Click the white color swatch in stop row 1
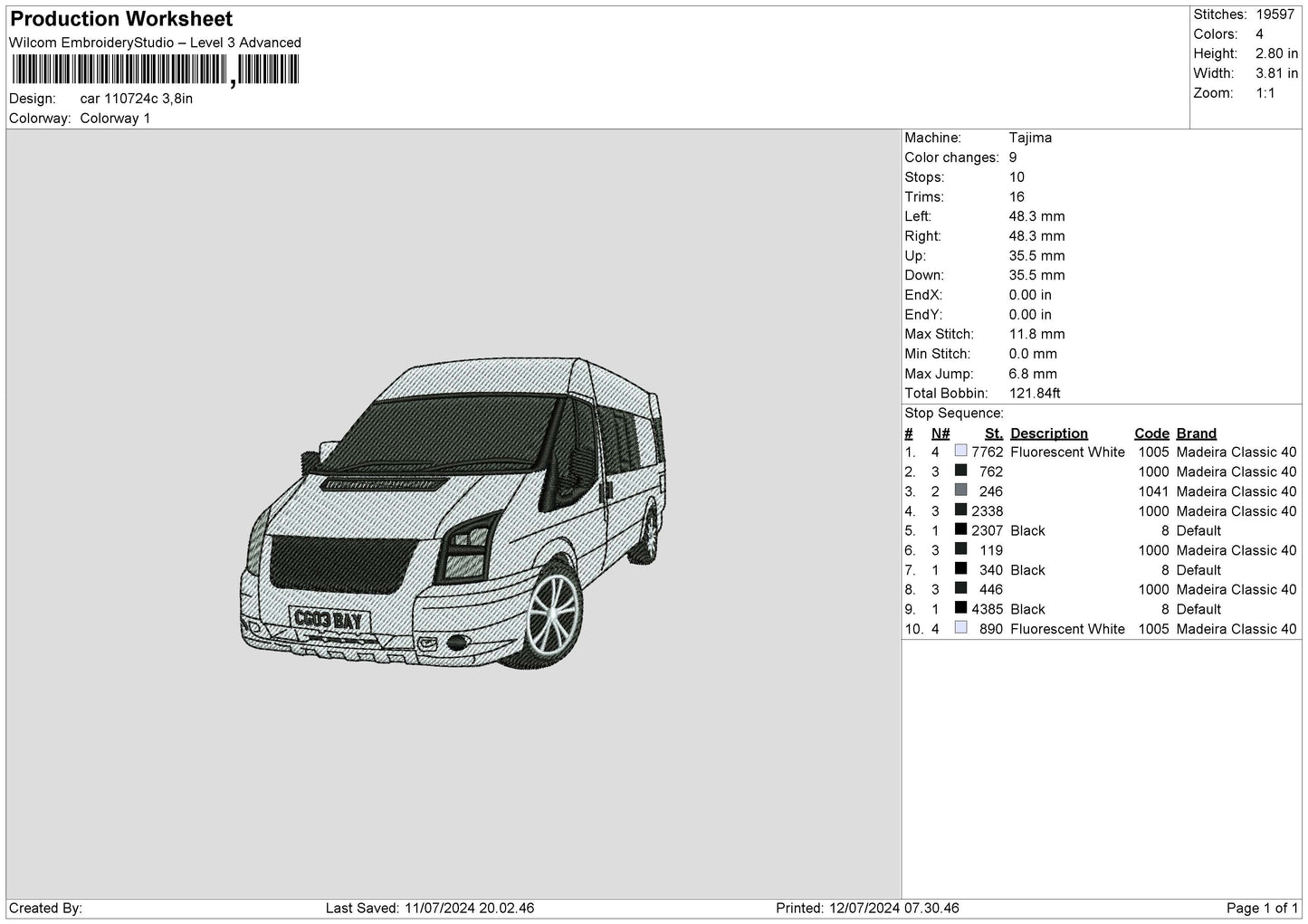The width and height of the screenshot is (1308, 924). 961,451
